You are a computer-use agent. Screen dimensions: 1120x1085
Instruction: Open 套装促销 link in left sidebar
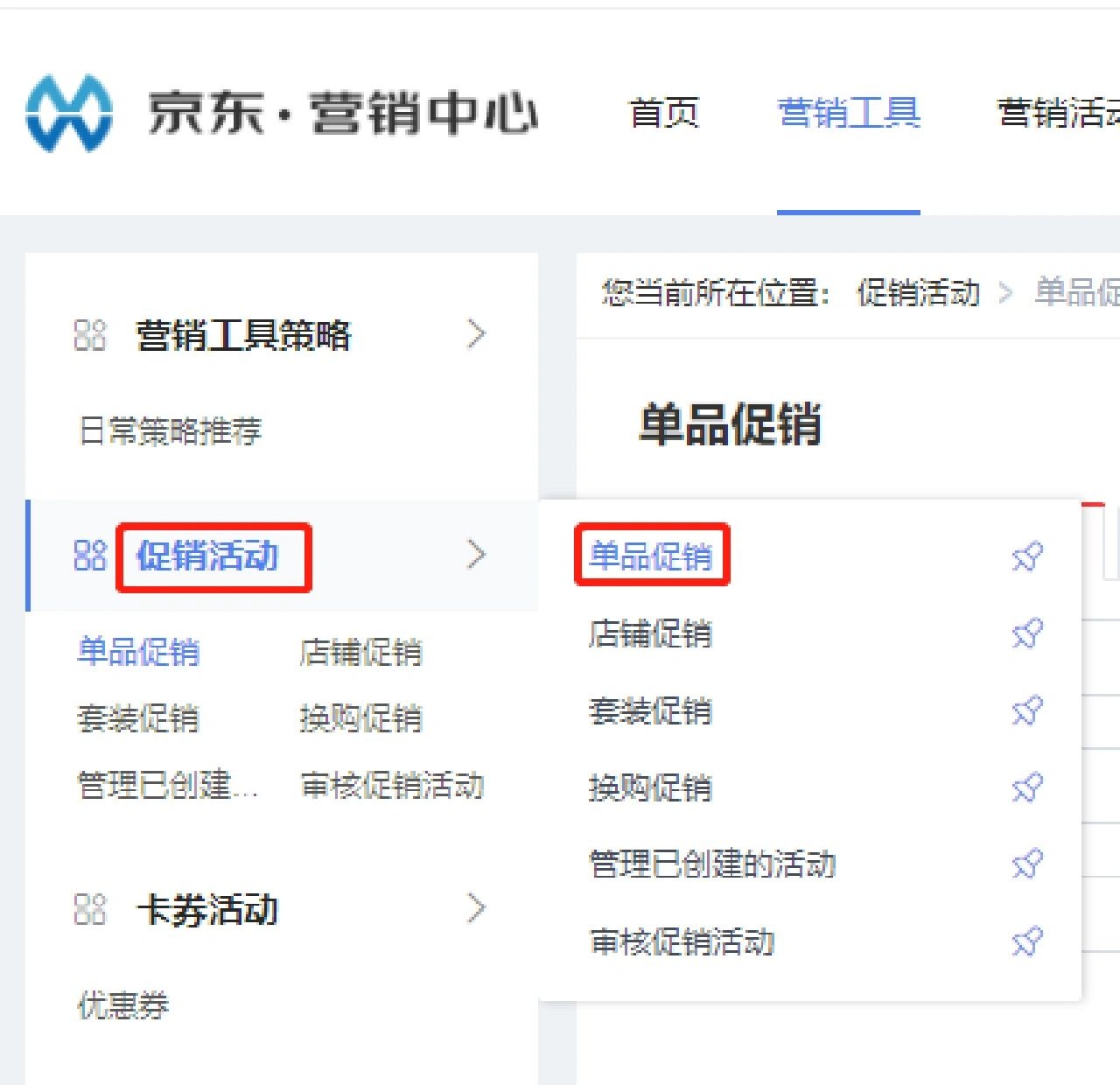[x=139, y=718]
